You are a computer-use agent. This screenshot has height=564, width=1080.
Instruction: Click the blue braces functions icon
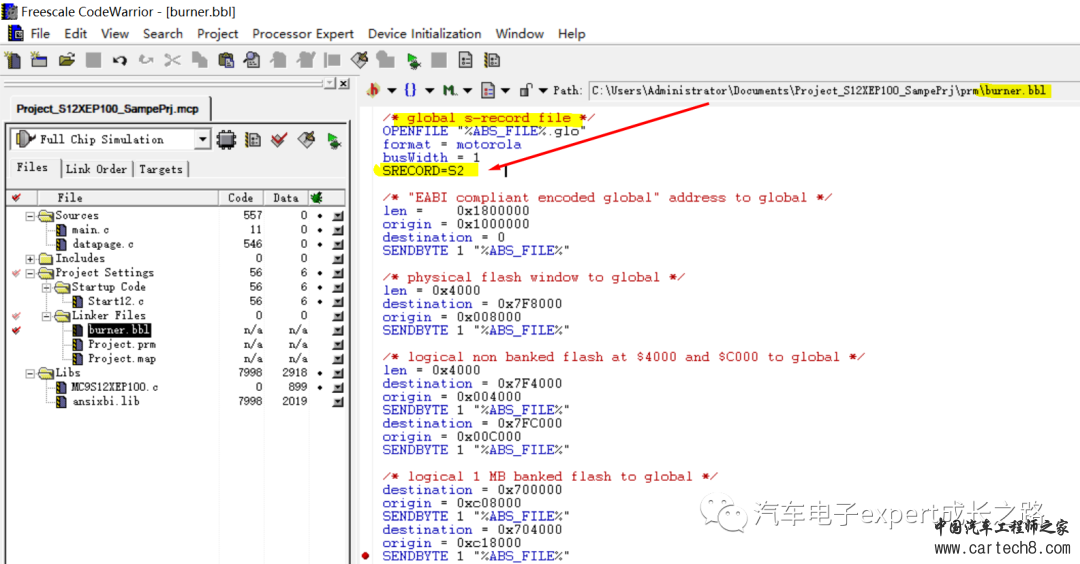[x=411, y=90]
